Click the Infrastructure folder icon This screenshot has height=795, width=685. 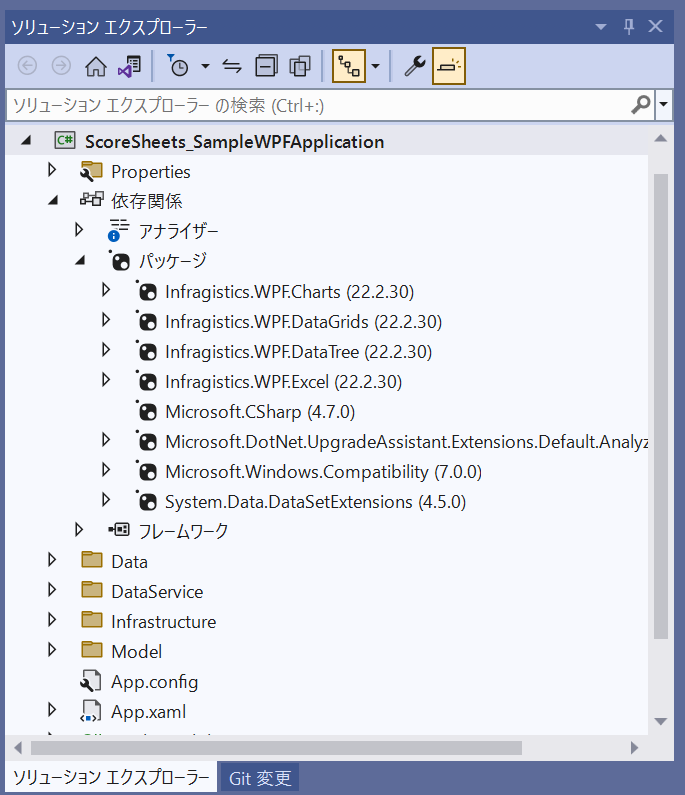tap(92, 620)
